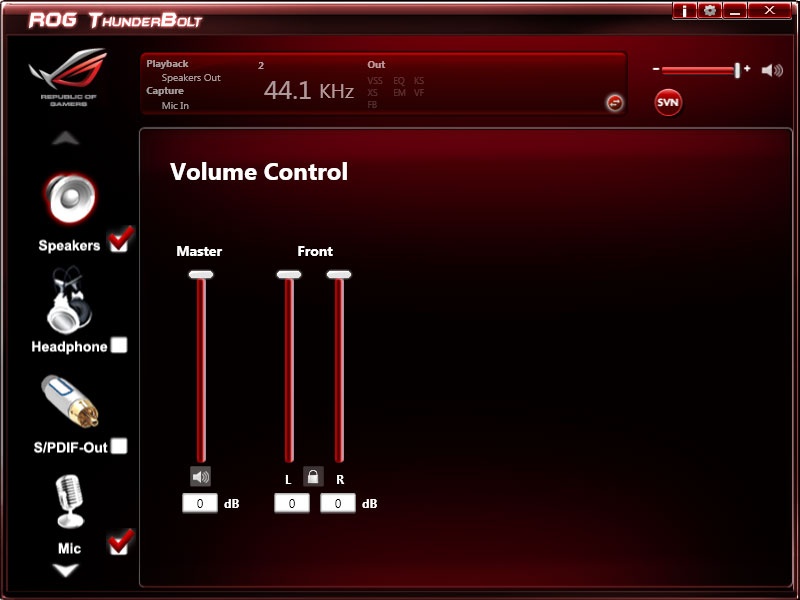
Task: Click the channel count '2' in status panel
Action: 261,66
